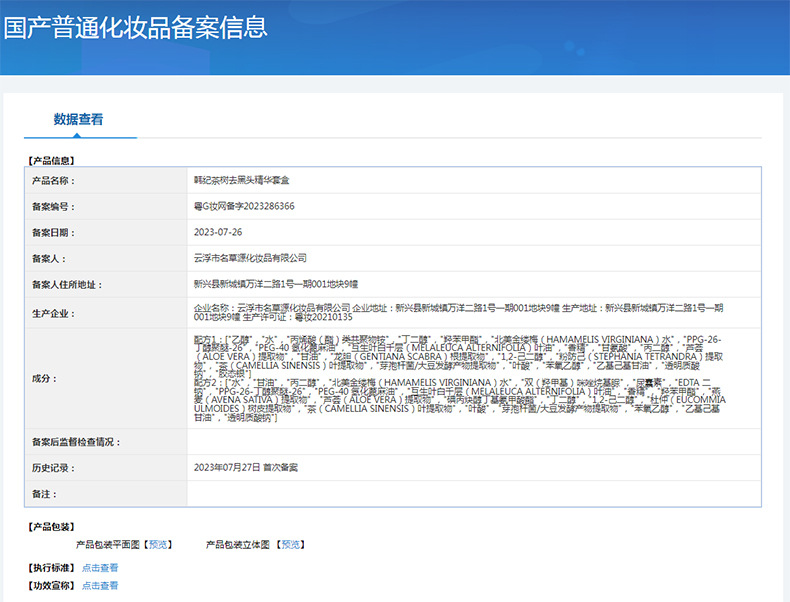Open 点击查看 link for 功效宣称
Viewport: 790px width, 602px height.
coord(100,585)
